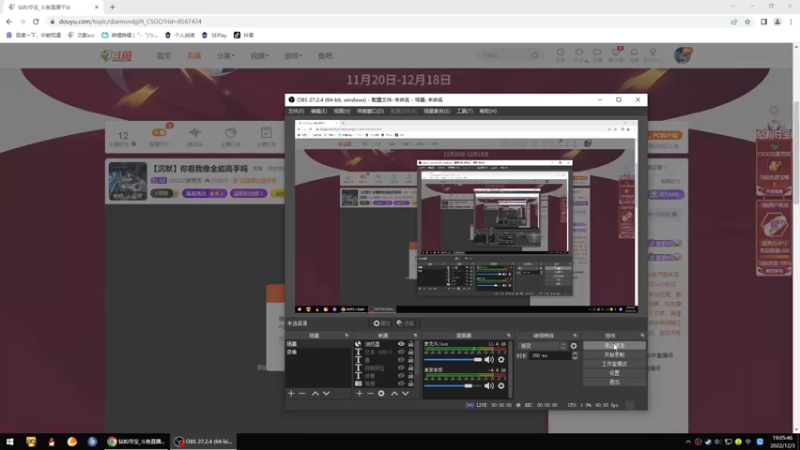Click the Douyu user avatar

tap(683, 55)
